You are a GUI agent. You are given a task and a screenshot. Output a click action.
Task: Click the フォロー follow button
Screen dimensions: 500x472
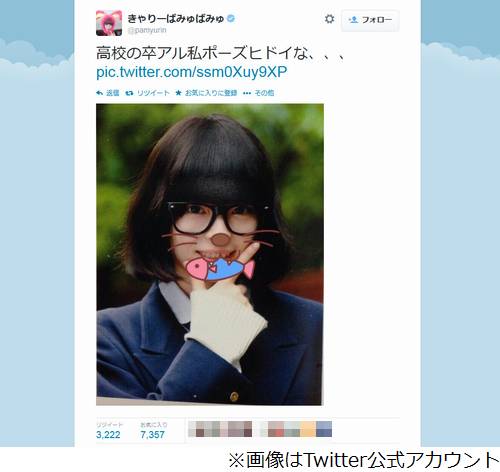[x=370, y=20]
